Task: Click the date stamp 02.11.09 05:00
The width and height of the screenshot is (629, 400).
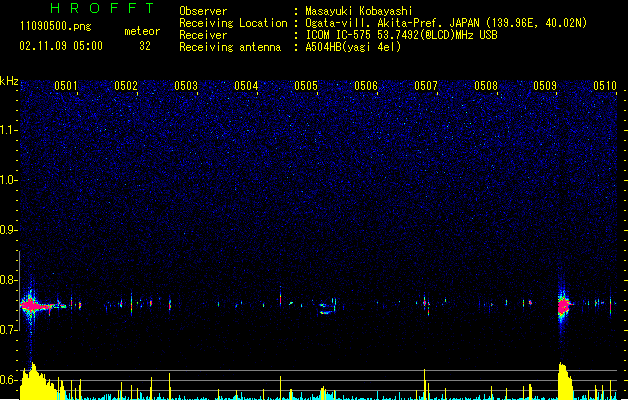Action: 61,46
